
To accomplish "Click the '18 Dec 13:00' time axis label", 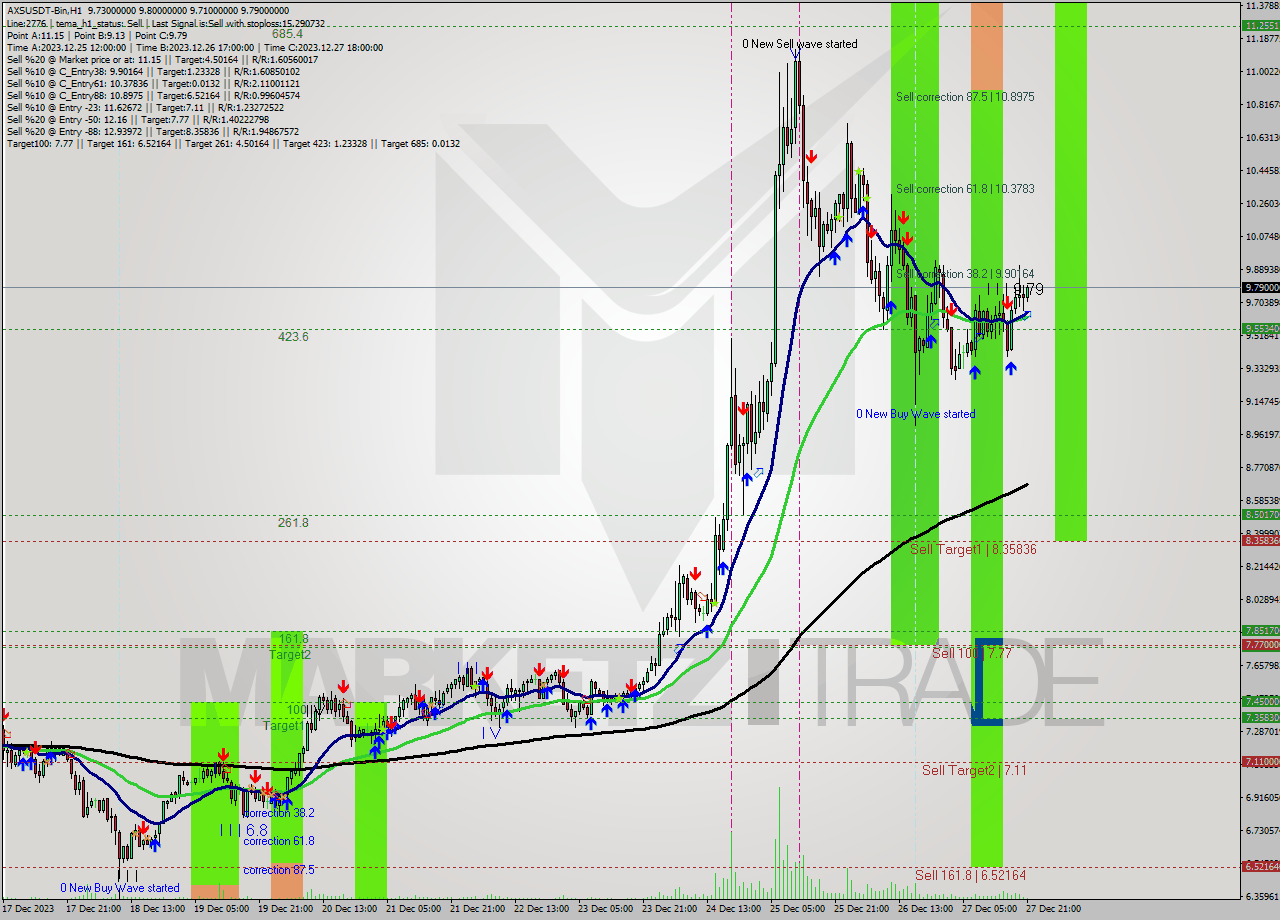I will point(159,910).
